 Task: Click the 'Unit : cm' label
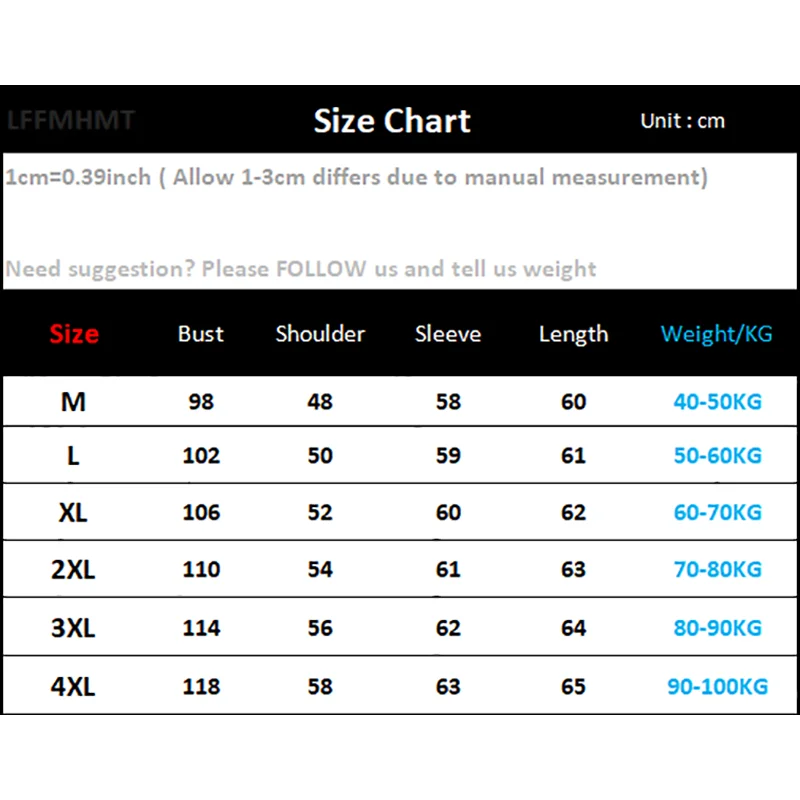click(682, 121)
